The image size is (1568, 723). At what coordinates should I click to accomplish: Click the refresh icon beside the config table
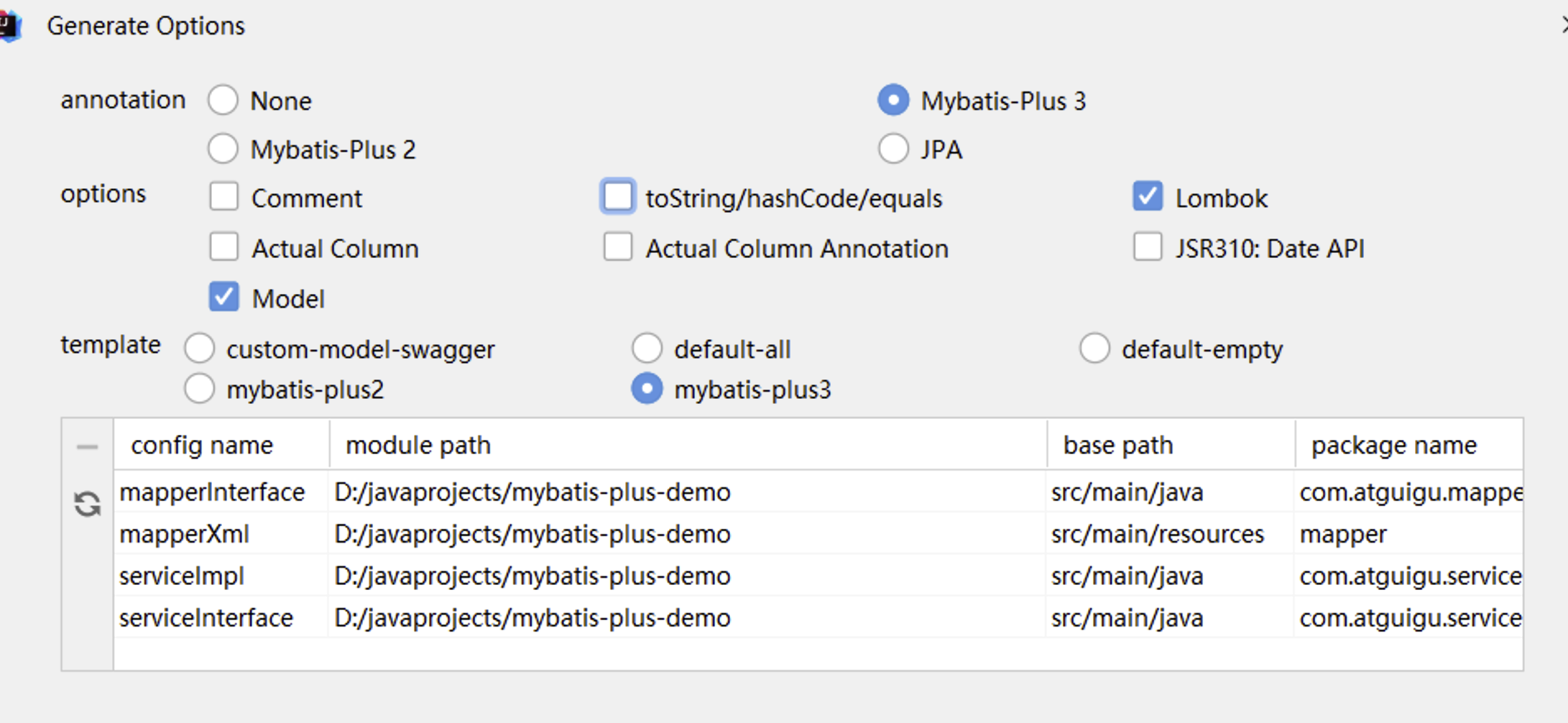click(x=87, y=504)
